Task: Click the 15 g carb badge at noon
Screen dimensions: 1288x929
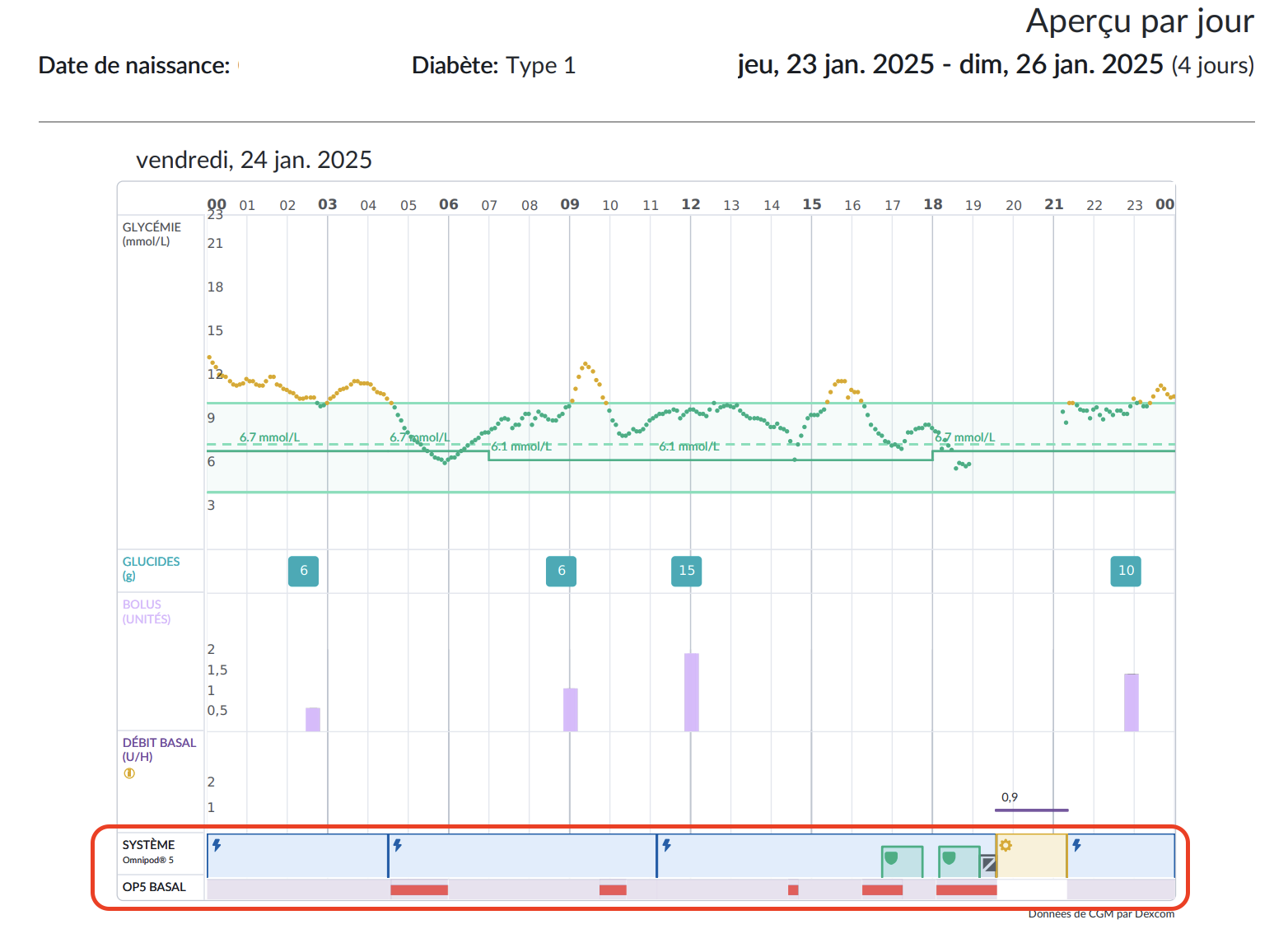Action: point(687,571)
